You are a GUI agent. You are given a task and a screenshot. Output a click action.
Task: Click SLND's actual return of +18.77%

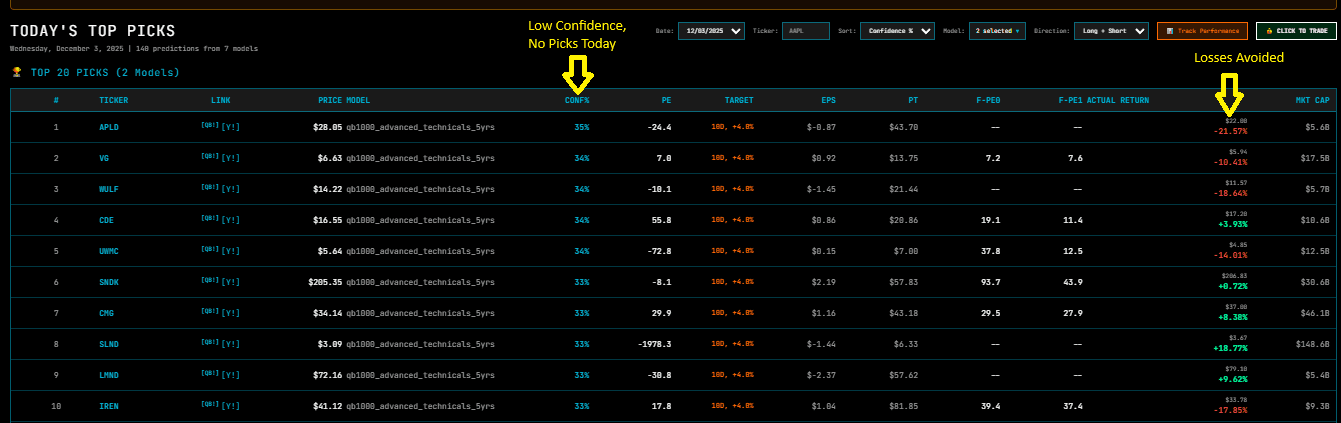point(1230,348)
